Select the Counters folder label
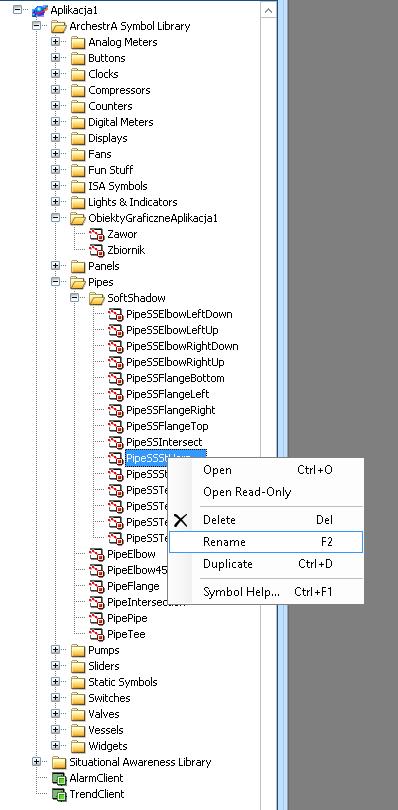The image size is (398, 810). (110, 106)
